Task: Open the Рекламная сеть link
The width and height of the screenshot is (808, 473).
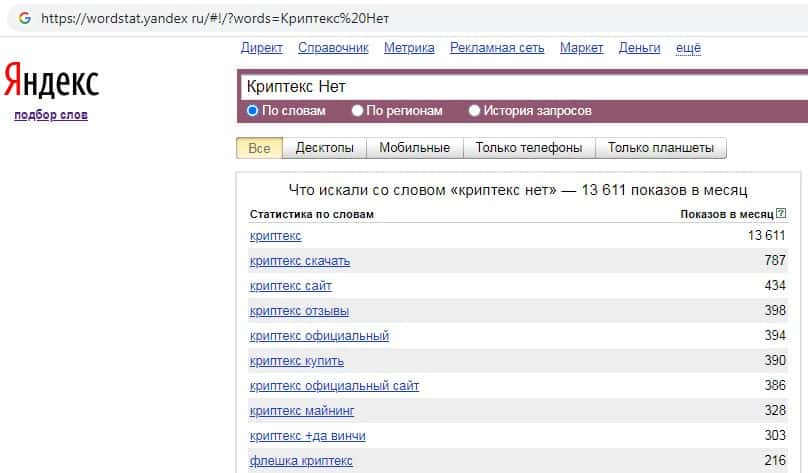Action: 497,48
